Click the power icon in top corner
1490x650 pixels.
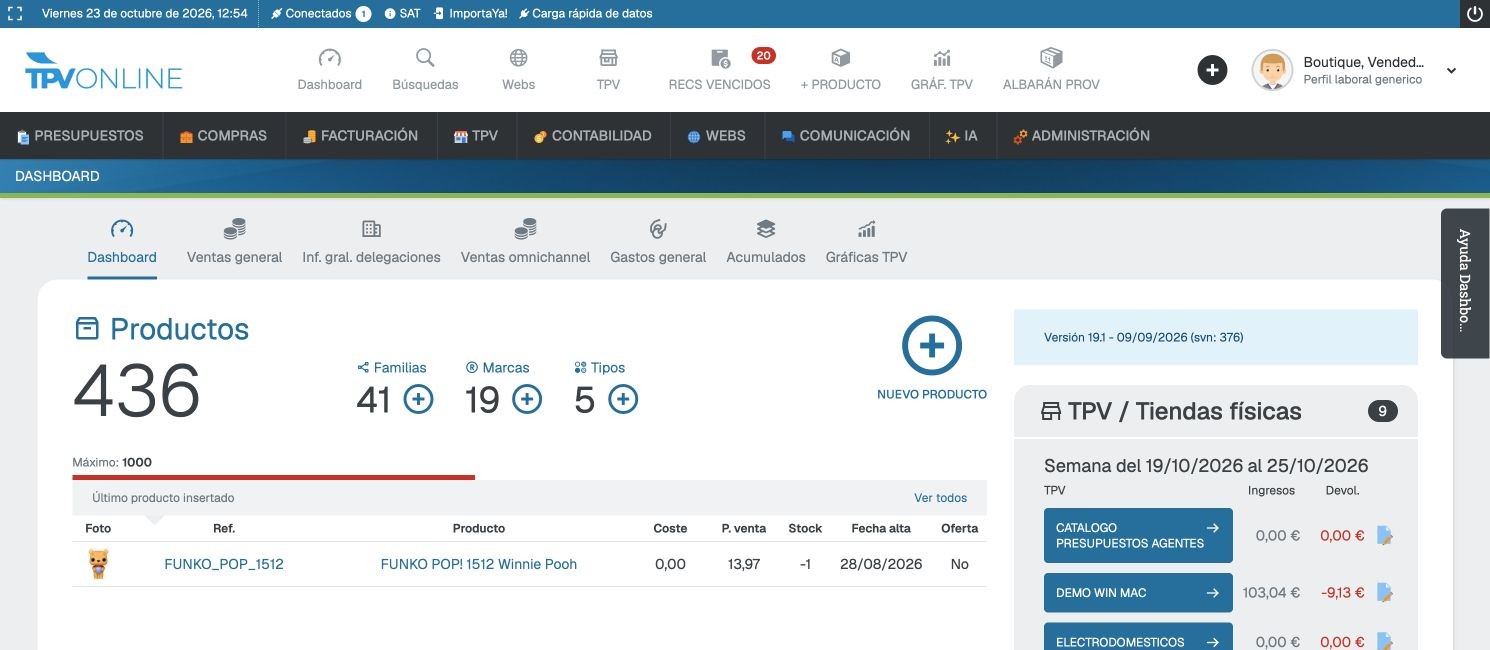[1475, 14]
